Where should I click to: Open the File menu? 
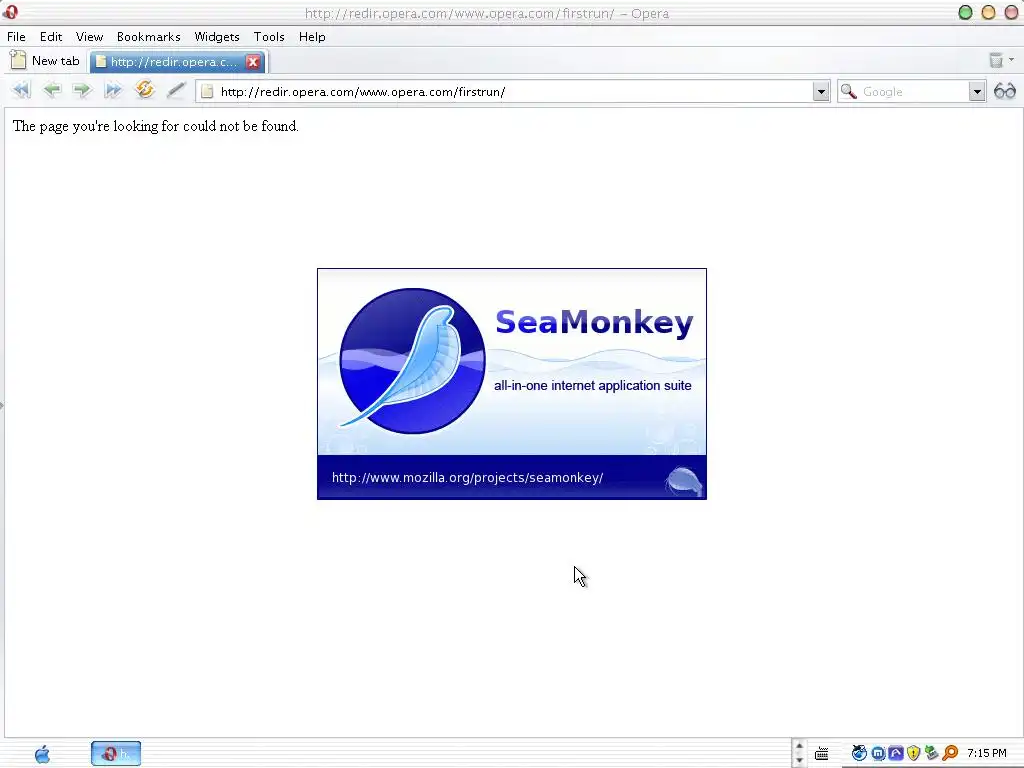click(16, 37)
